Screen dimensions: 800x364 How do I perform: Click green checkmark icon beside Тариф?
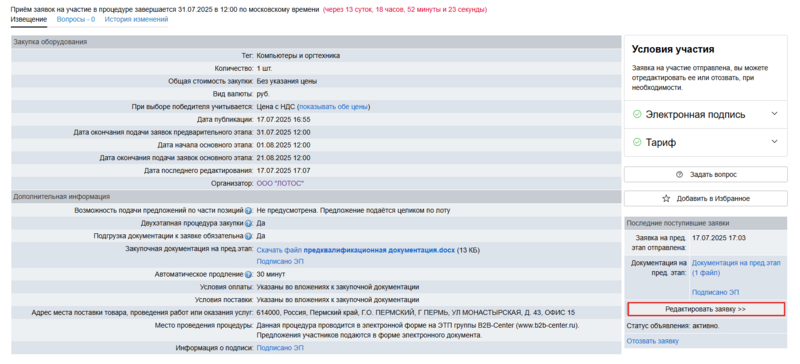pos(637,142)
